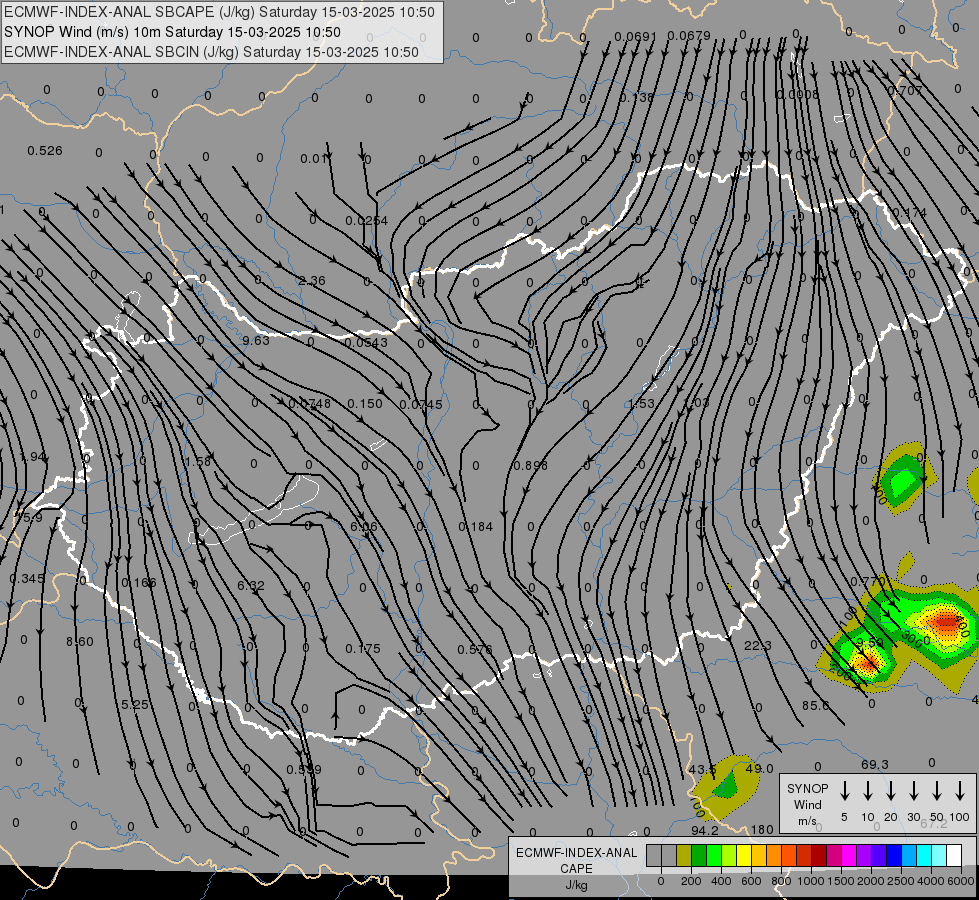The image size is (979, 900).
Task: Click the 1000 tick label on CAPE scale
Action: coord(810,881)
